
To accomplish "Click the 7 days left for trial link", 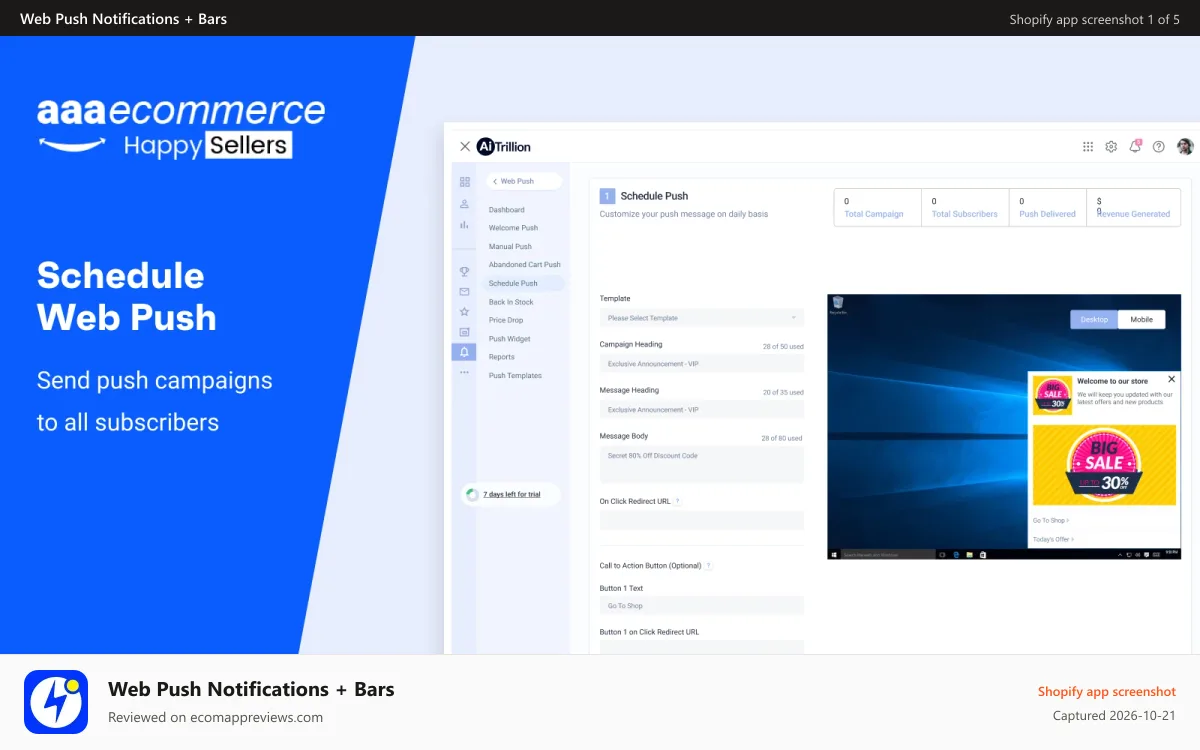I will coord(512,495).
